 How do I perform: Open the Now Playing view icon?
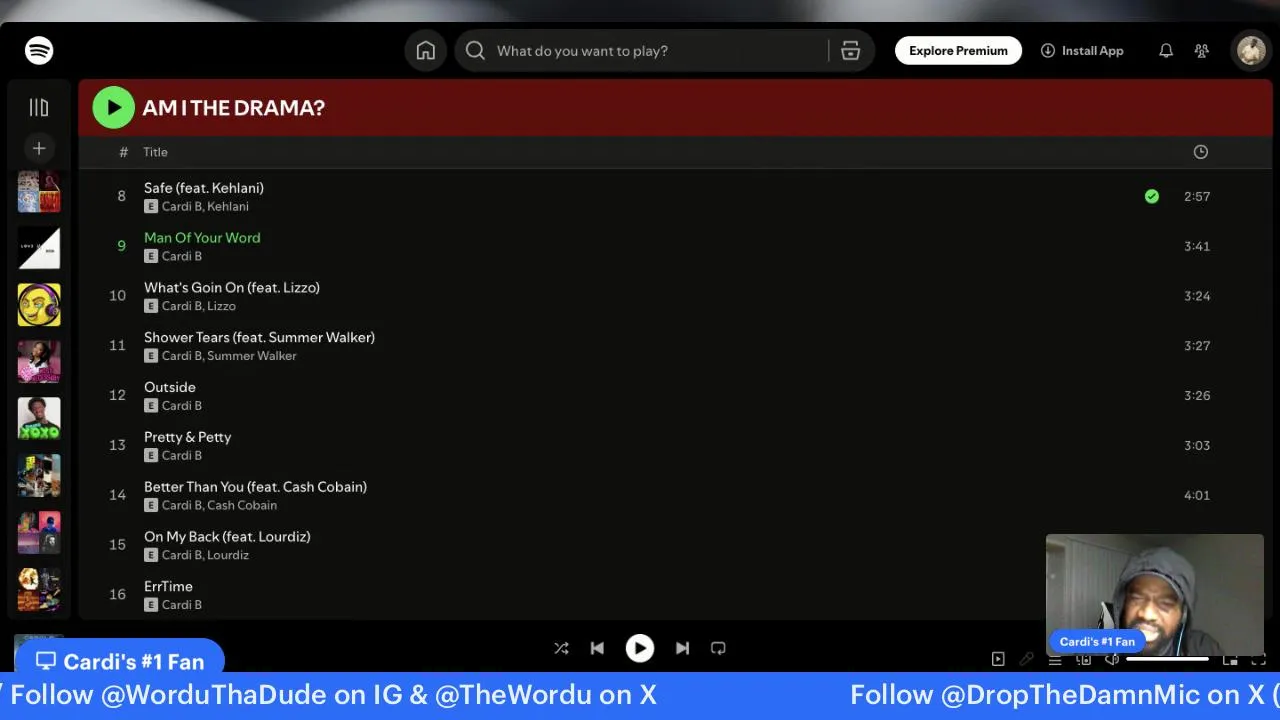(998, 659)
